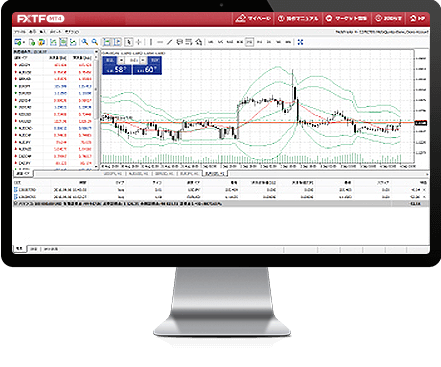
Task: Switch to the 履歴 tab at bottom
Action: pyautogui.click(x=33, y=249)
